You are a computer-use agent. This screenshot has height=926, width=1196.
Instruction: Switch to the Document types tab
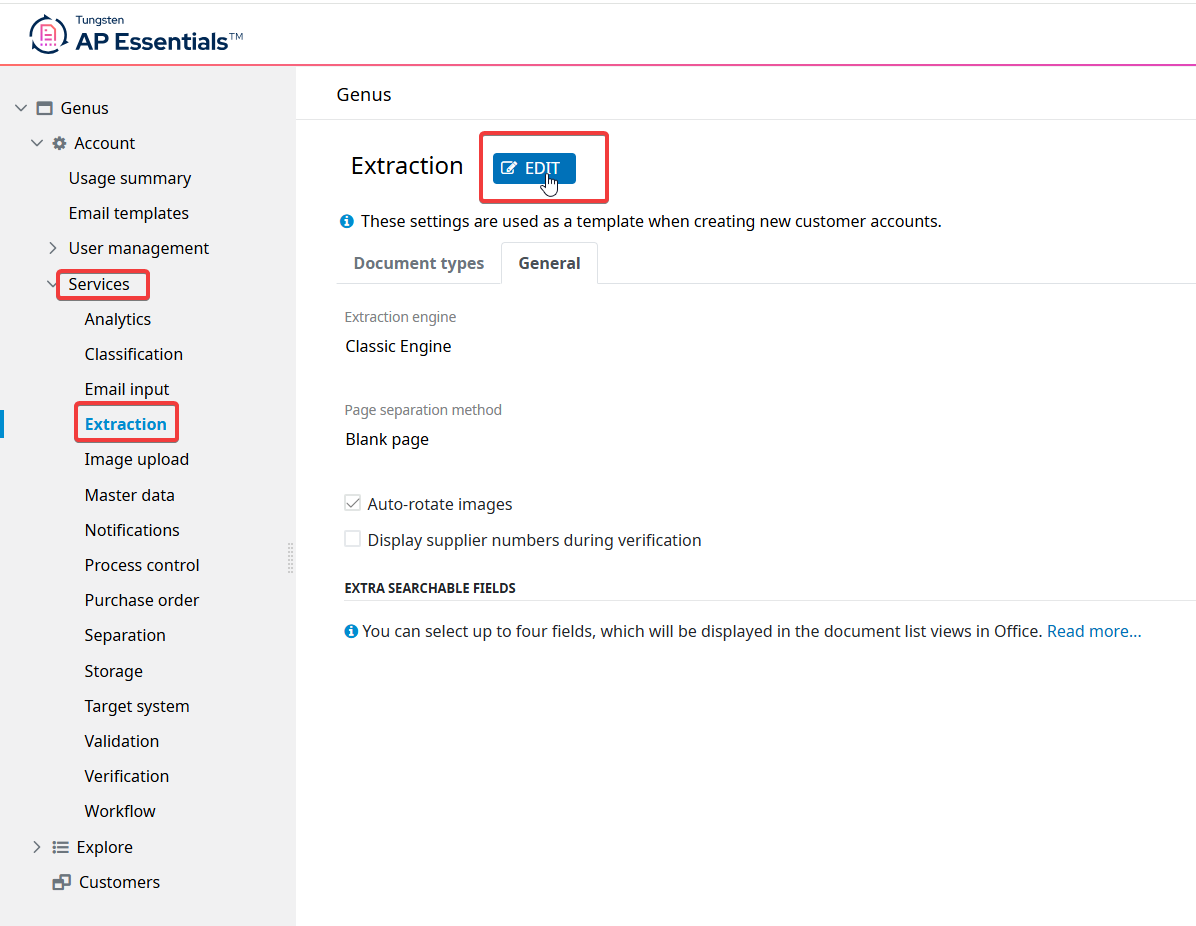tap(419, 263)
